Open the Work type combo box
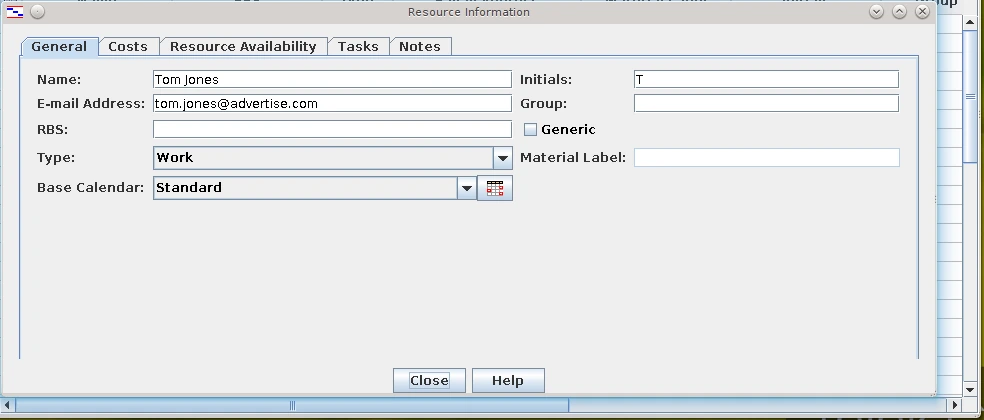The image size is (984, 420). pyautogui.click(x=333, y=158)
